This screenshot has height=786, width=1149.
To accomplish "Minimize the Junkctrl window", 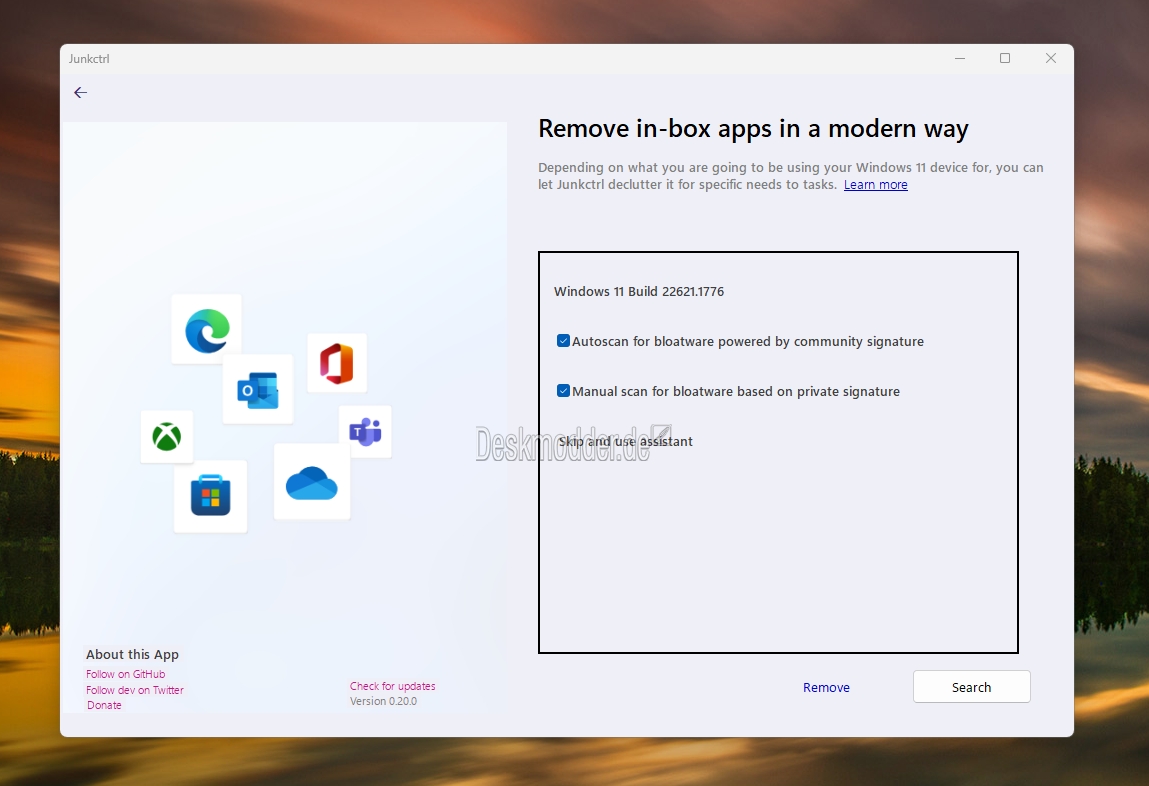I will (x=960, y=59).
